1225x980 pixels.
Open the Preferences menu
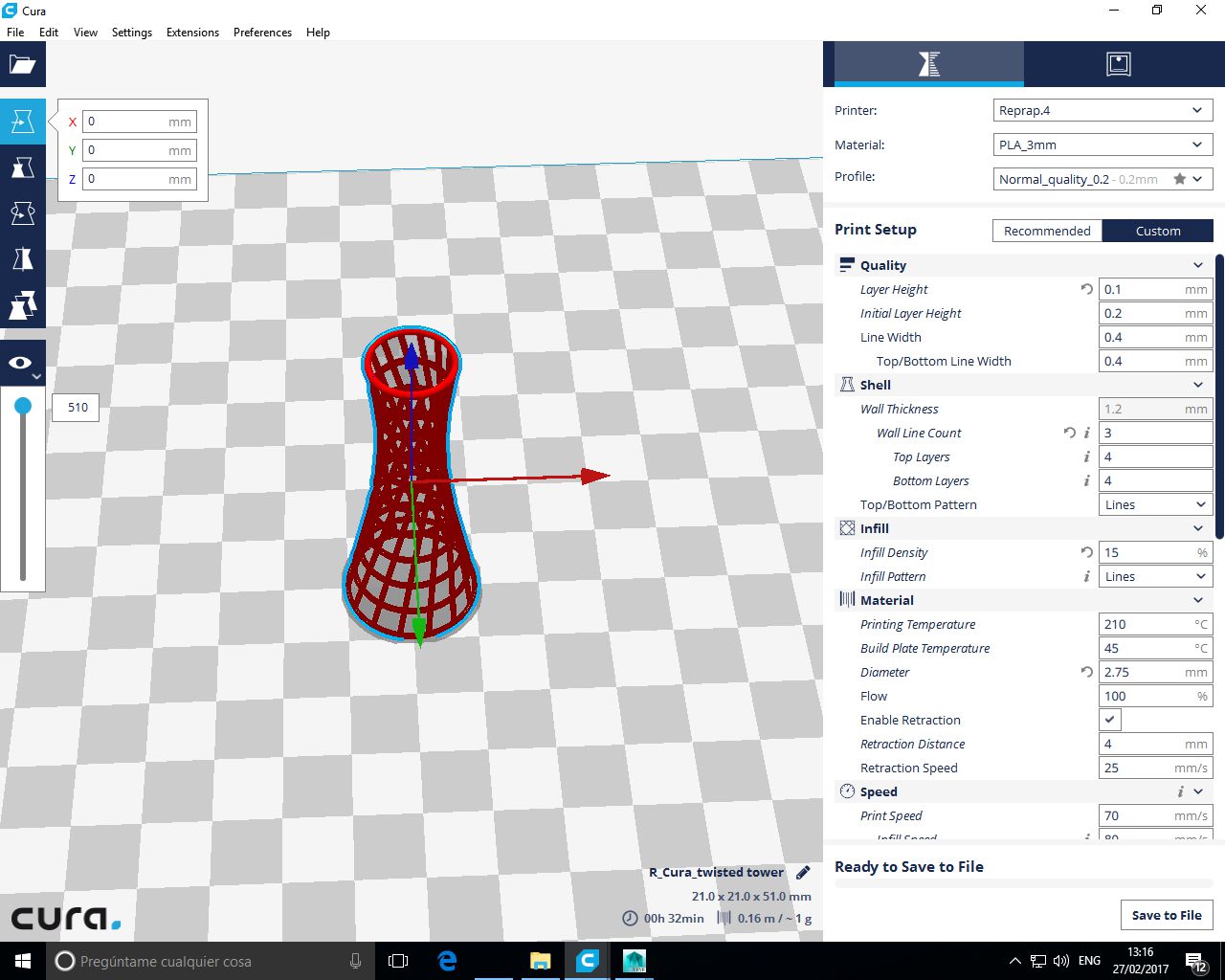[x=262, y=32]
